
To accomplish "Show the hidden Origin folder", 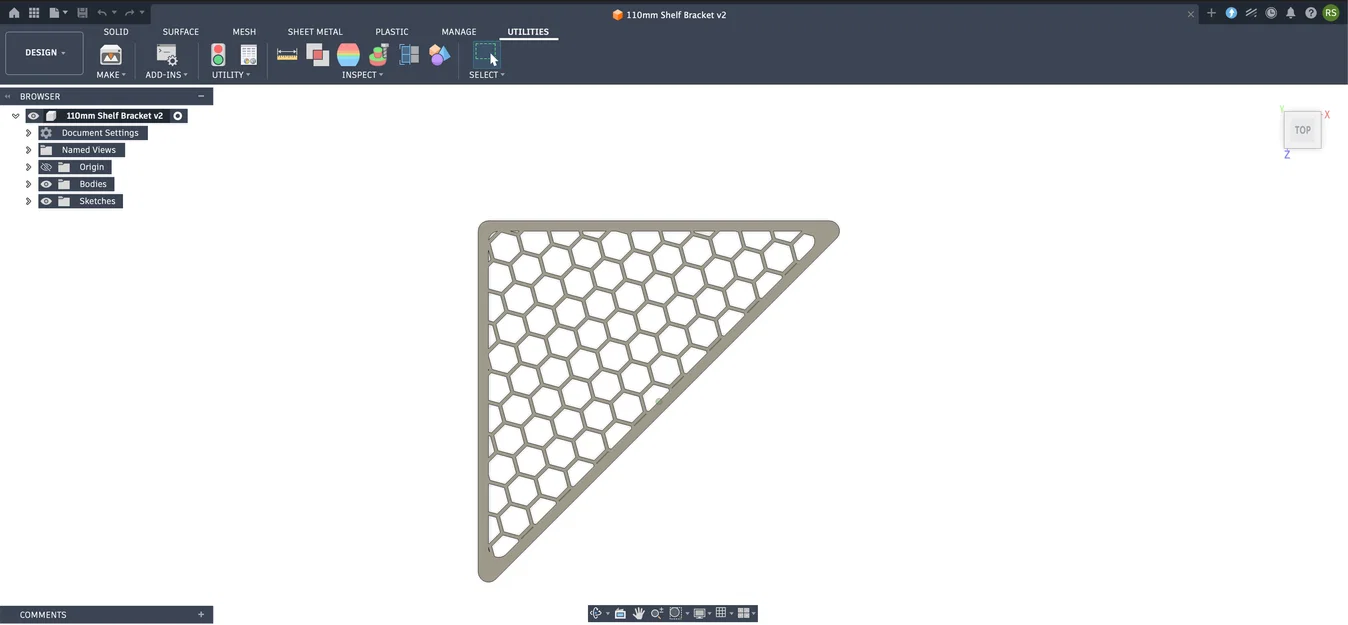I will point(46,167).
